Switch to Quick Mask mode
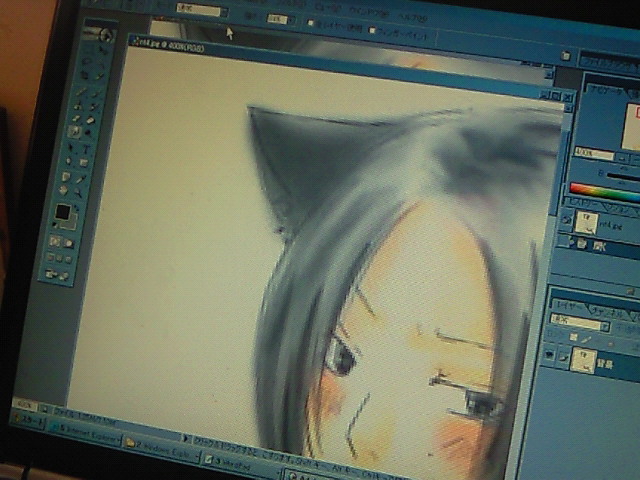 (68, 243)
